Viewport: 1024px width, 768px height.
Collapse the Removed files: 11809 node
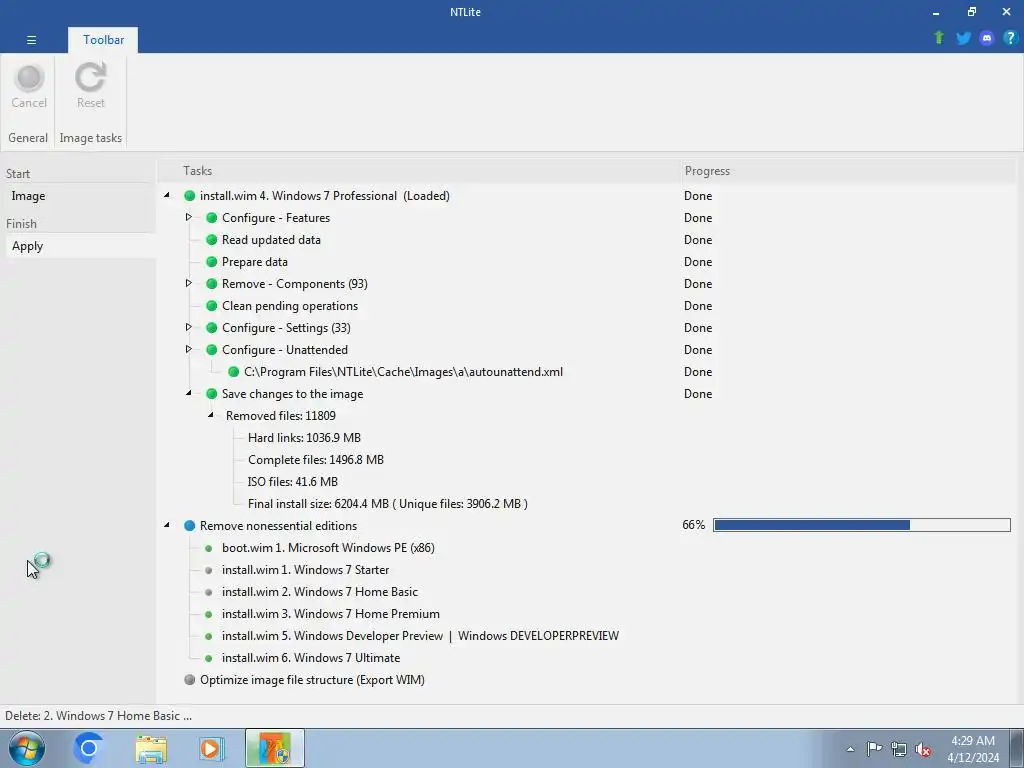pyautogui.click(x=211, y=415)
